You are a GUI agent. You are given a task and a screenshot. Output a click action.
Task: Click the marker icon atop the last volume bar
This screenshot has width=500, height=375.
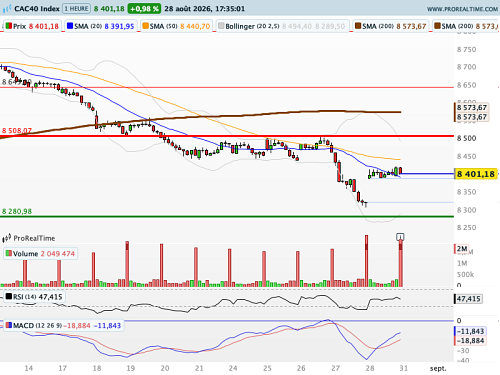[400, 237]
